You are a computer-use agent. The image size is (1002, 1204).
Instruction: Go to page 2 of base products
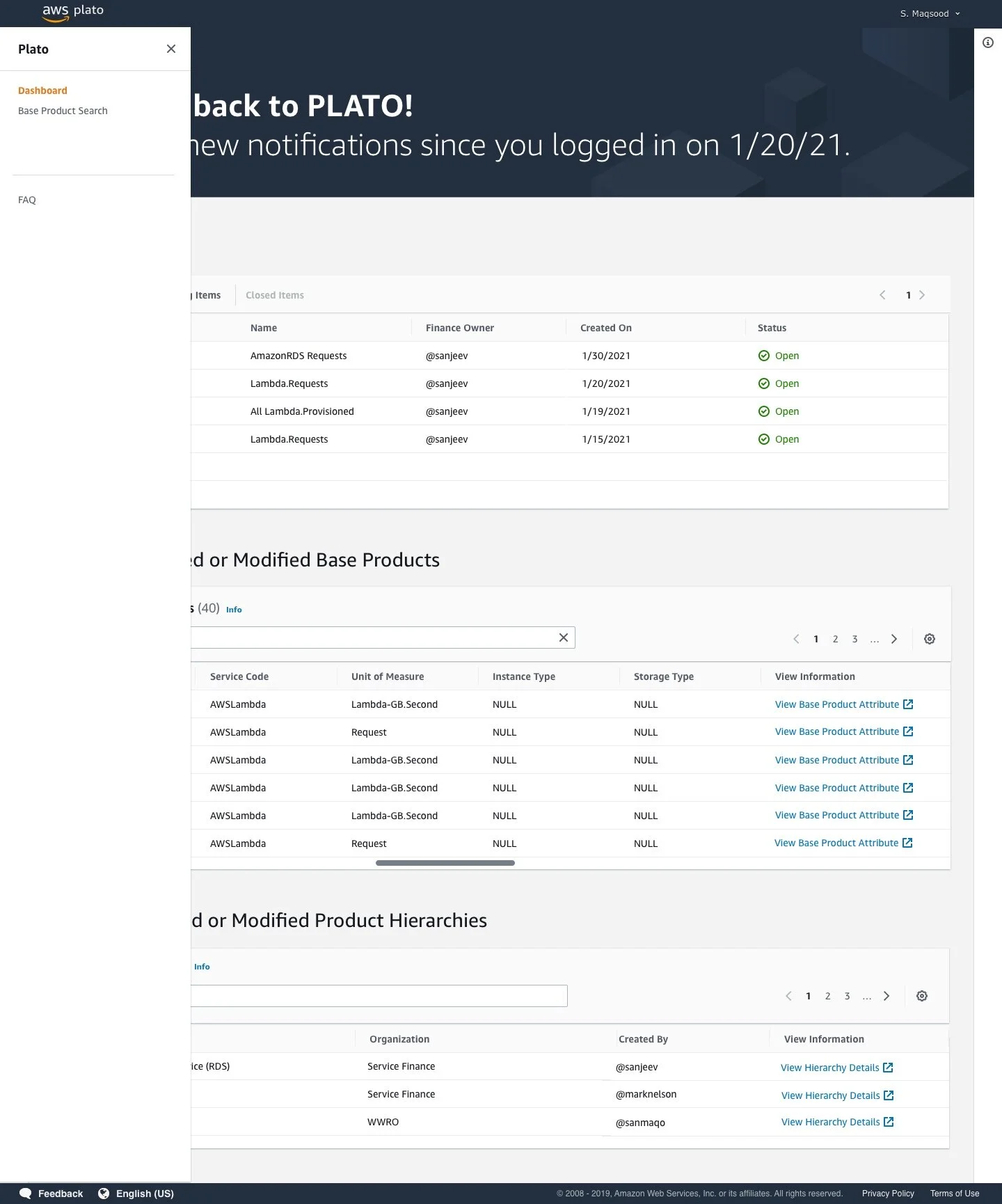click(836, 639)
